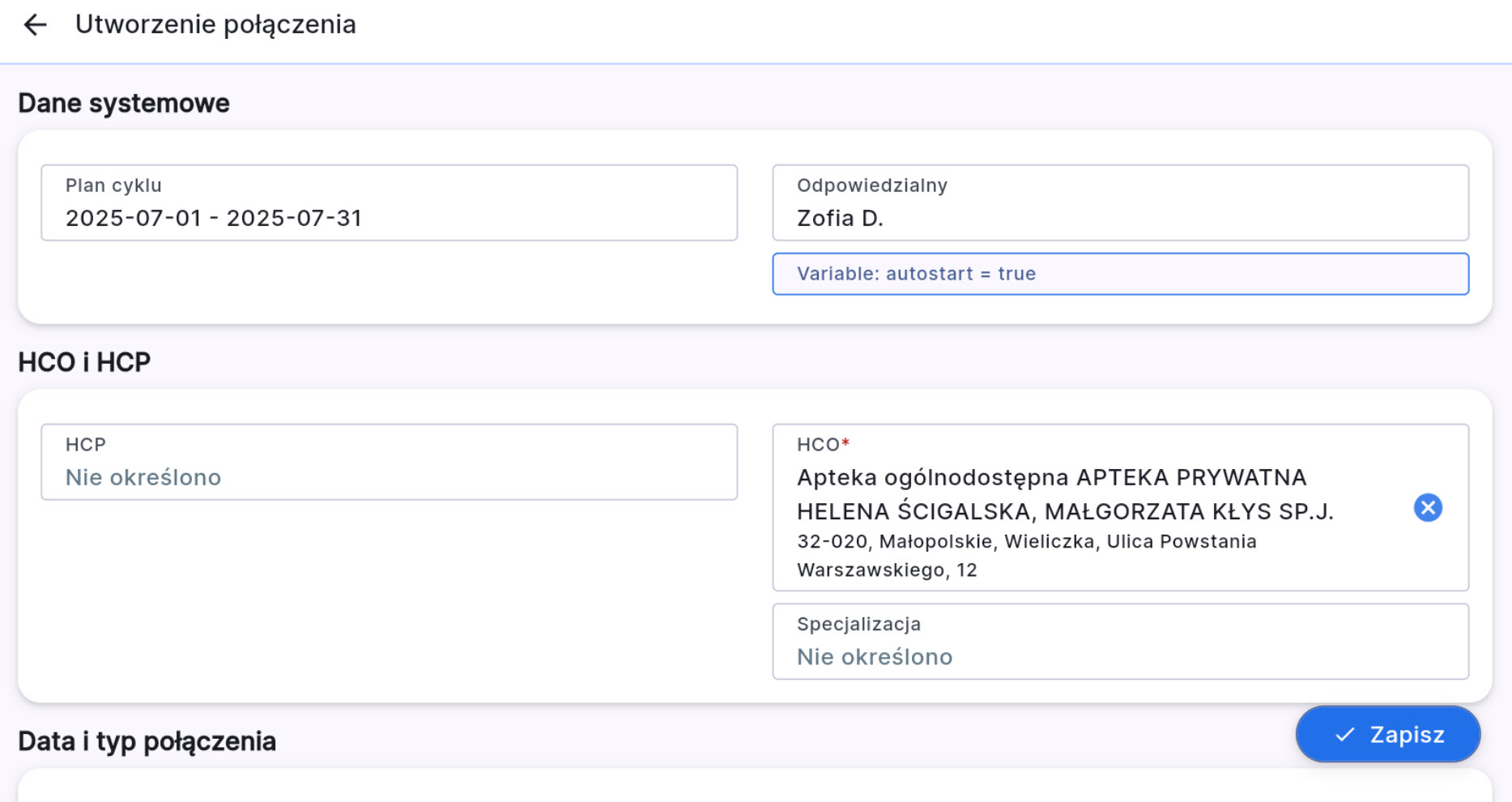Save the connection with Zapisz
Screen dimensions: 1512x802
point(1388,734)
